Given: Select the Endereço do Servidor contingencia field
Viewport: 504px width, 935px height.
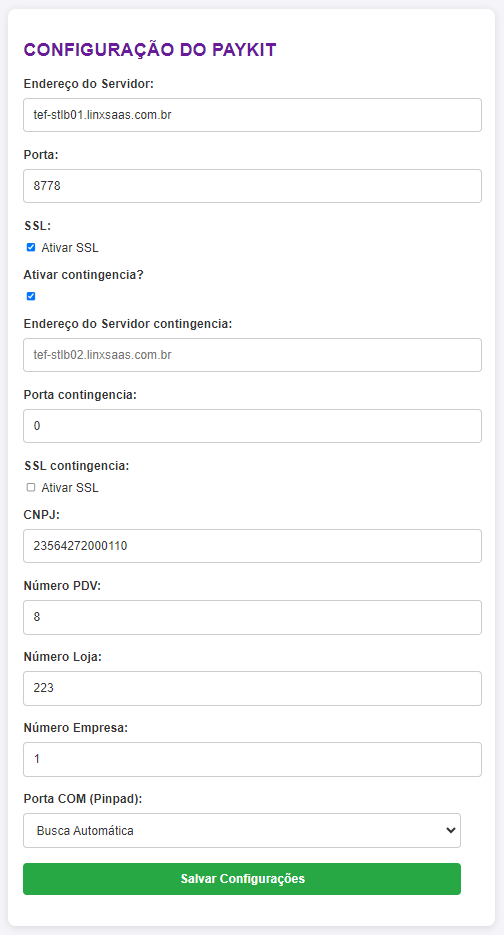Looking at the screenshot, I should [x=252, y=355].
